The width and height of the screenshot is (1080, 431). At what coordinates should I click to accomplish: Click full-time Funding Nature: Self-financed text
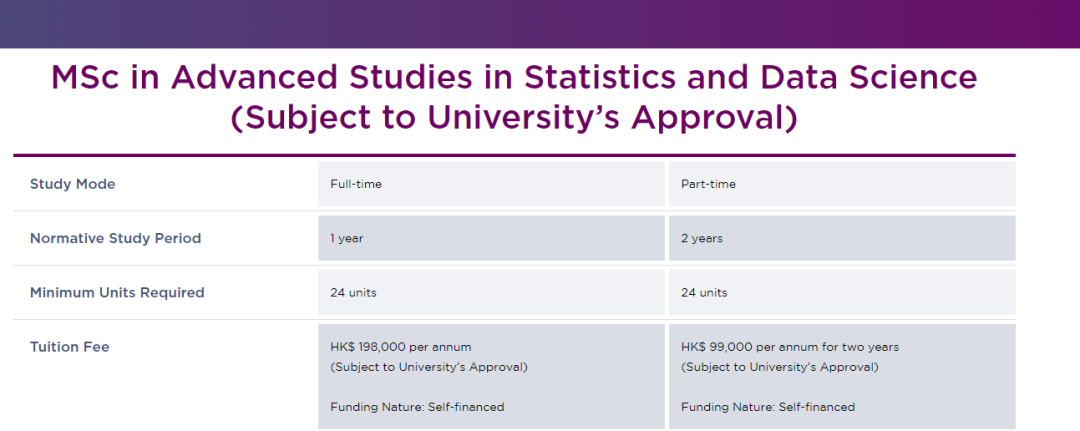pos(417,407)
